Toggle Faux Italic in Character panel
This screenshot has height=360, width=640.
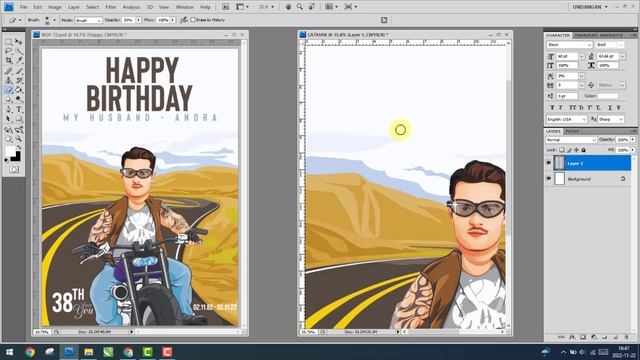[561, 107]
